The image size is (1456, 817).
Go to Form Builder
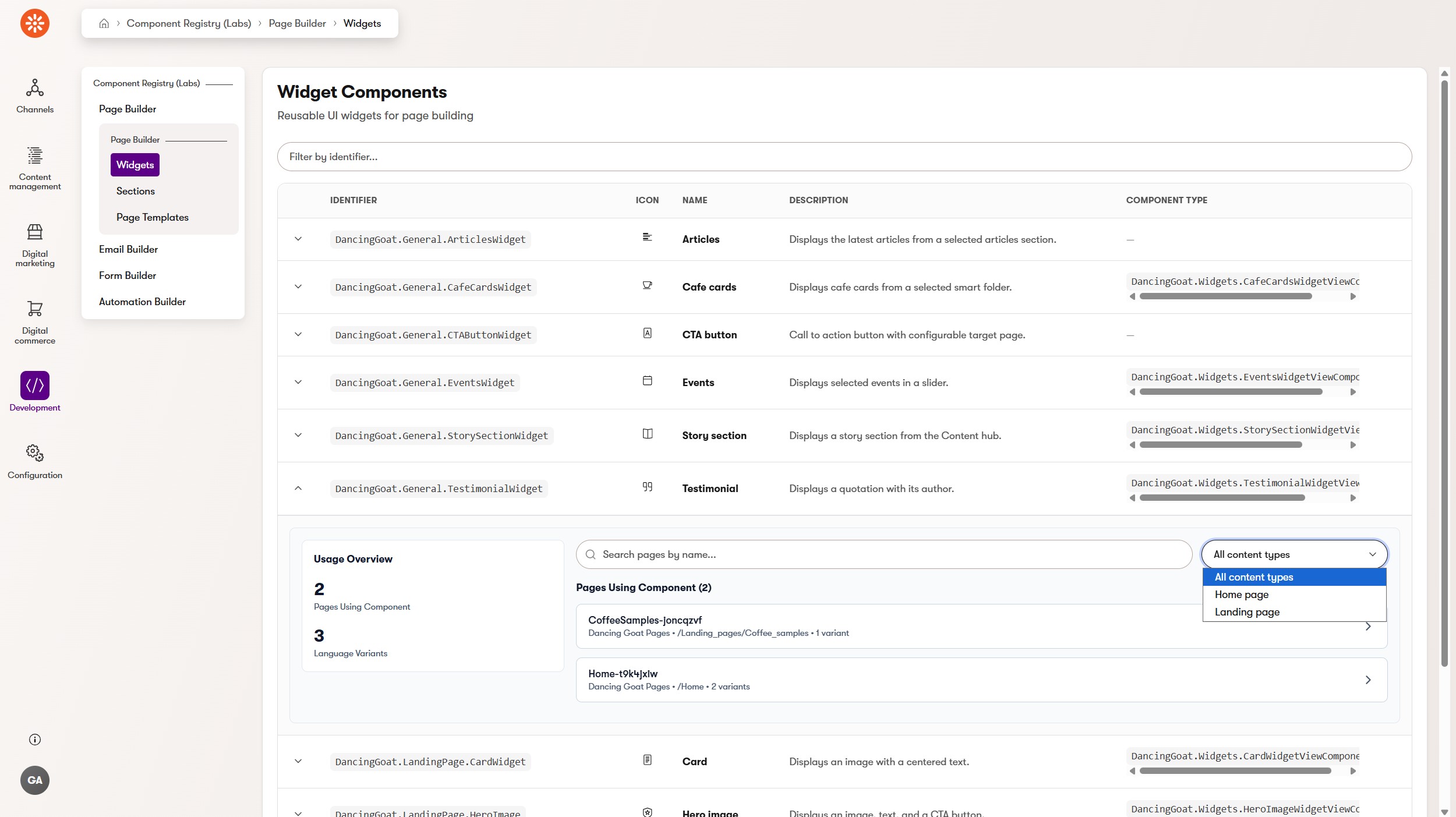click(128, 275)
